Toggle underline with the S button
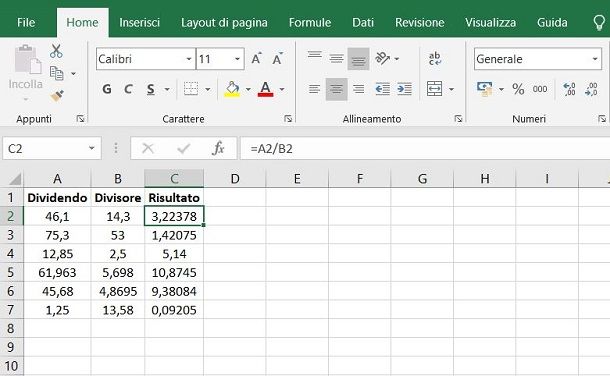Screen dimensions: 610x376 tap(151, 89)
